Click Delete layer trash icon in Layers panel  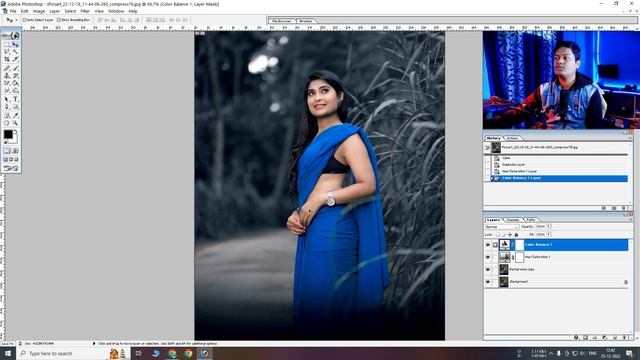[624, 338]
